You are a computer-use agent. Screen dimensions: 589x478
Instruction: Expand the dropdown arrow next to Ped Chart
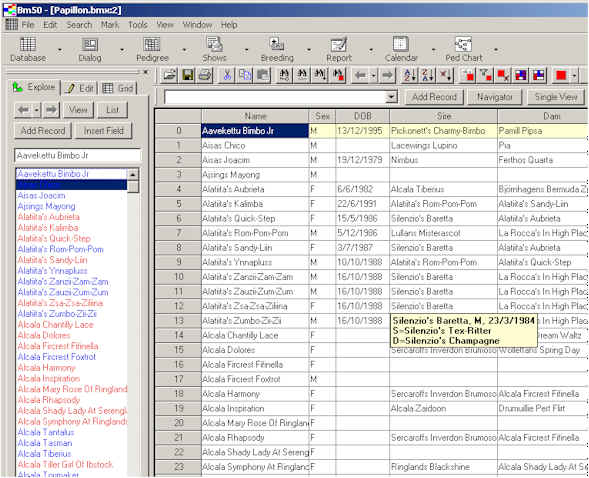[x=496, y=50]
